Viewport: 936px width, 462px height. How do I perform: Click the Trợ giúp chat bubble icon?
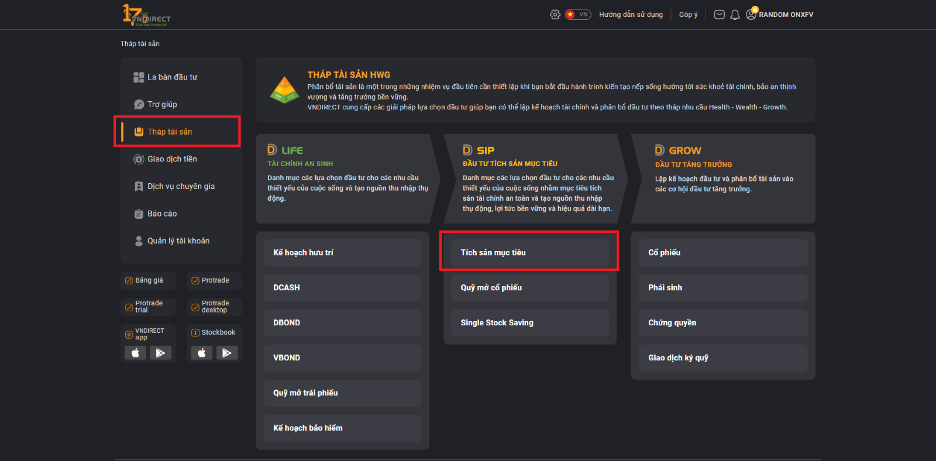tap(138, 104)
